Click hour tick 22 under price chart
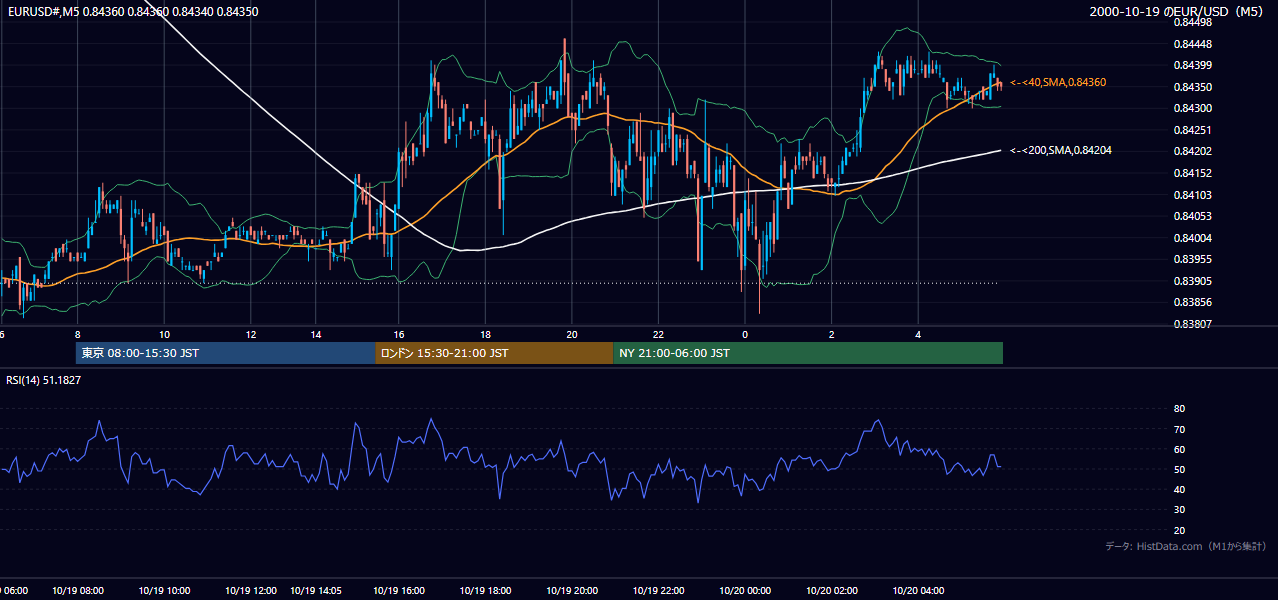Image resolution: width=1278 pixels, height=600 pixels. tap(658, 334)
